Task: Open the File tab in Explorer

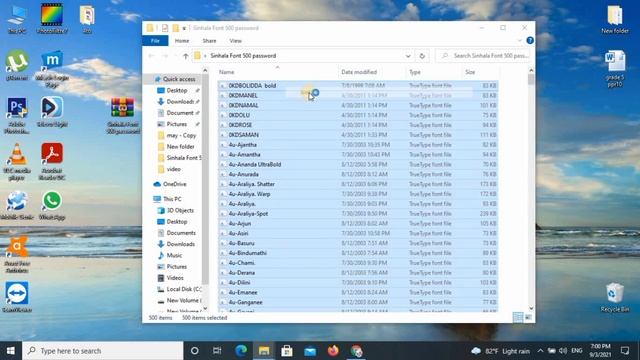Action: point(155,41)
